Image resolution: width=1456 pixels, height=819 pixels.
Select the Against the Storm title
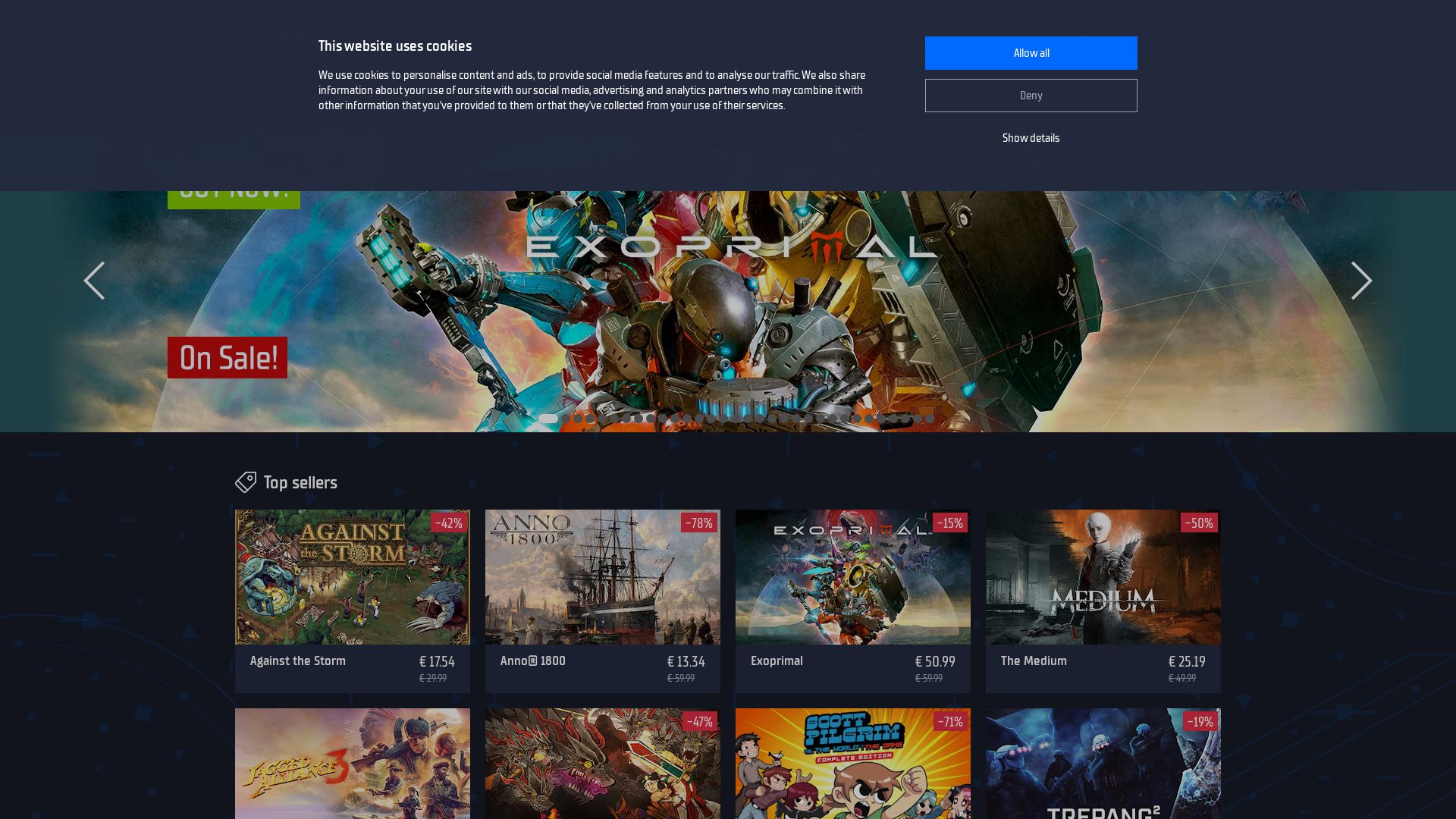(x=298, y=661)
